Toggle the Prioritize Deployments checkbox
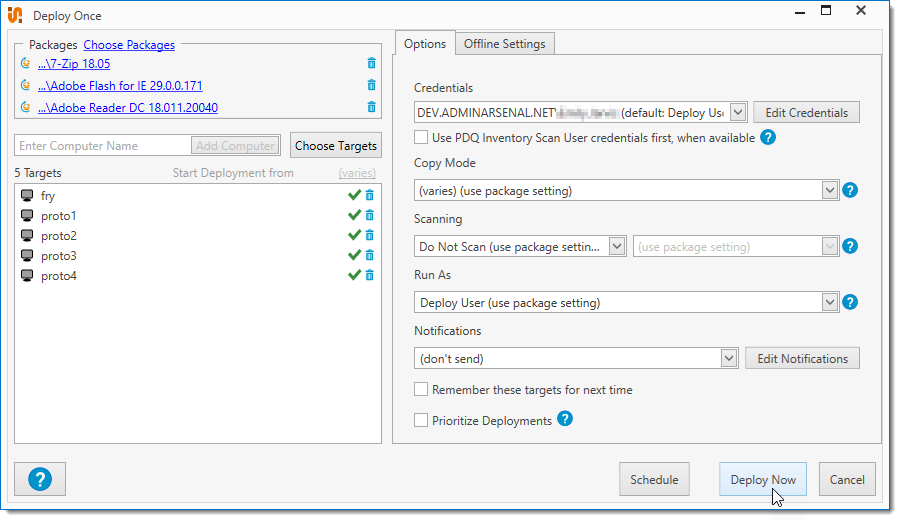This screenshot has width=900, height=520. coord(421,420)
